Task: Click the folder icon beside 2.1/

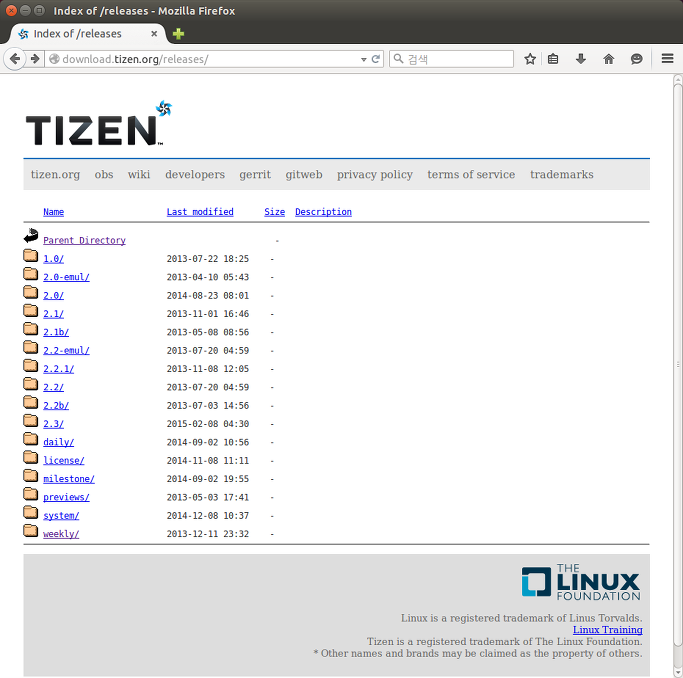Action: pos(30,310)
